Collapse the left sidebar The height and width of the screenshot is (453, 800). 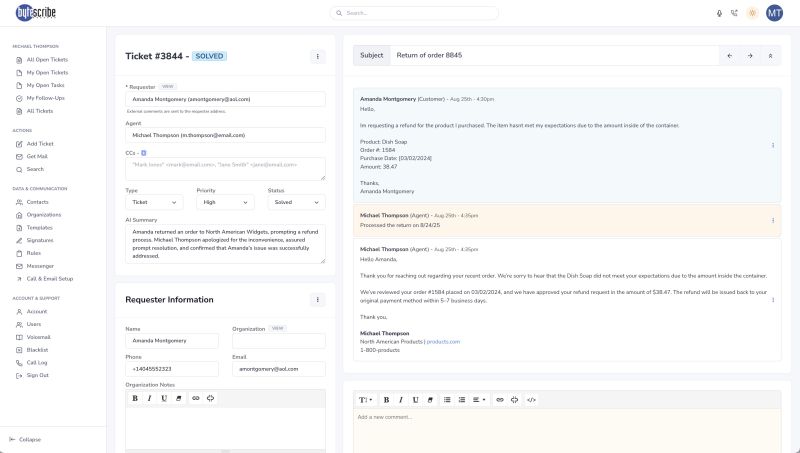tap(30, 439)
